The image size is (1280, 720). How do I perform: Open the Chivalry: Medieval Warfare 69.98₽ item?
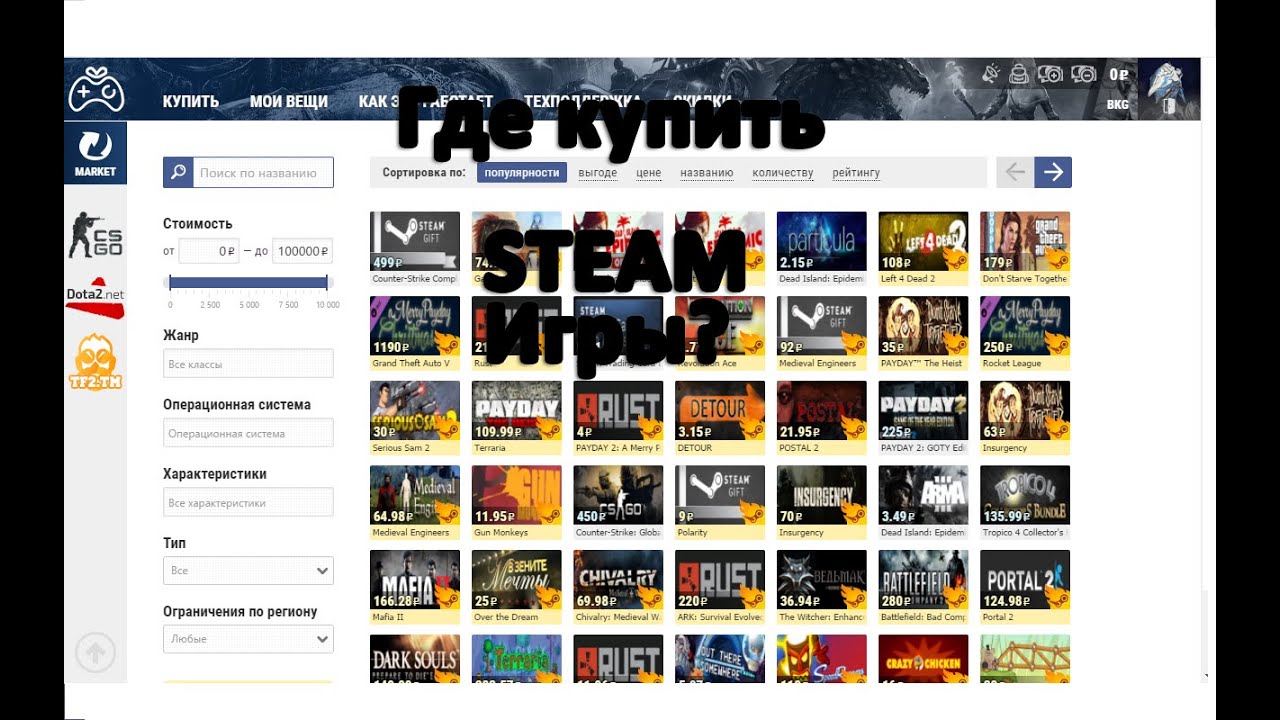618,588
